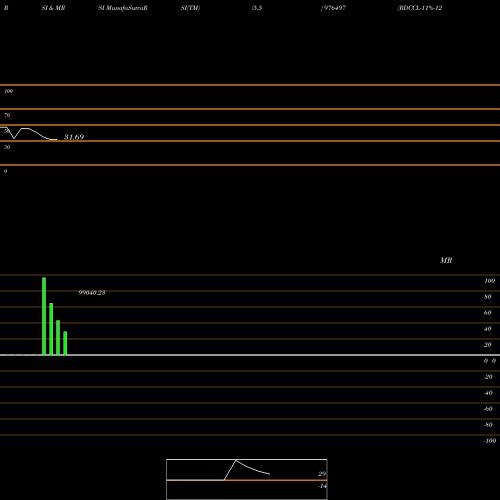Click the RSI value label 31.69

tap(74, 137)
